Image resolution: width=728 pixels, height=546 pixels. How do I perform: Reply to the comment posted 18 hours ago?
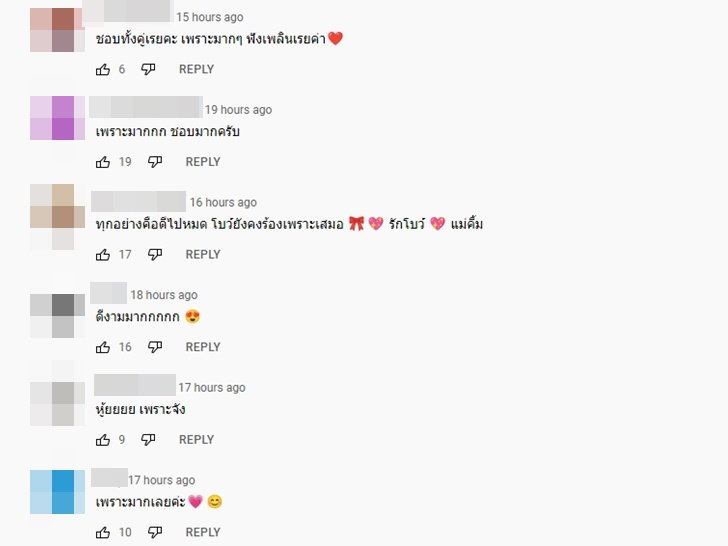click(203, 347)
